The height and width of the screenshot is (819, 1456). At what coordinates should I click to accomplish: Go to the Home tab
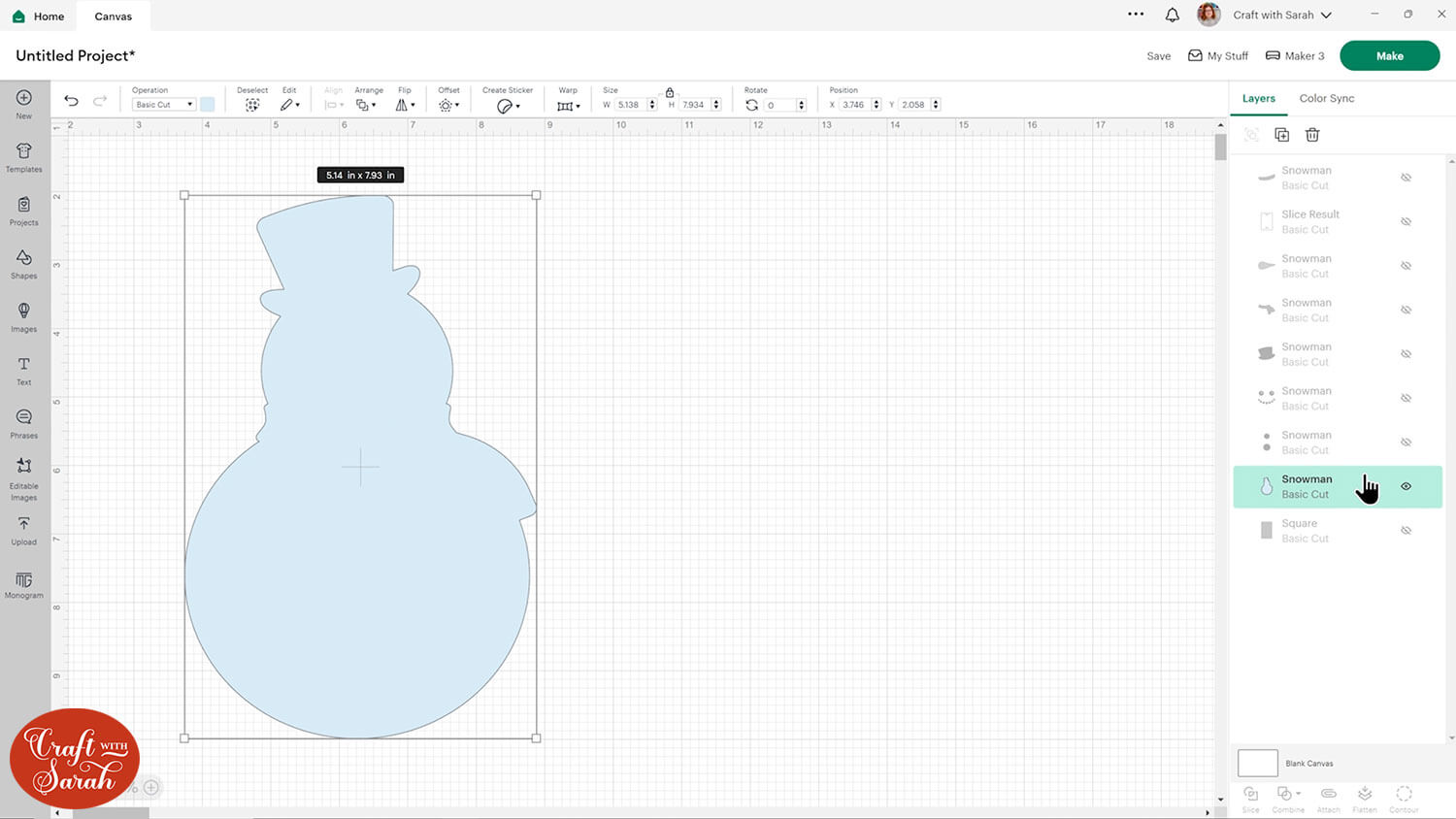[x=39, y=16]
